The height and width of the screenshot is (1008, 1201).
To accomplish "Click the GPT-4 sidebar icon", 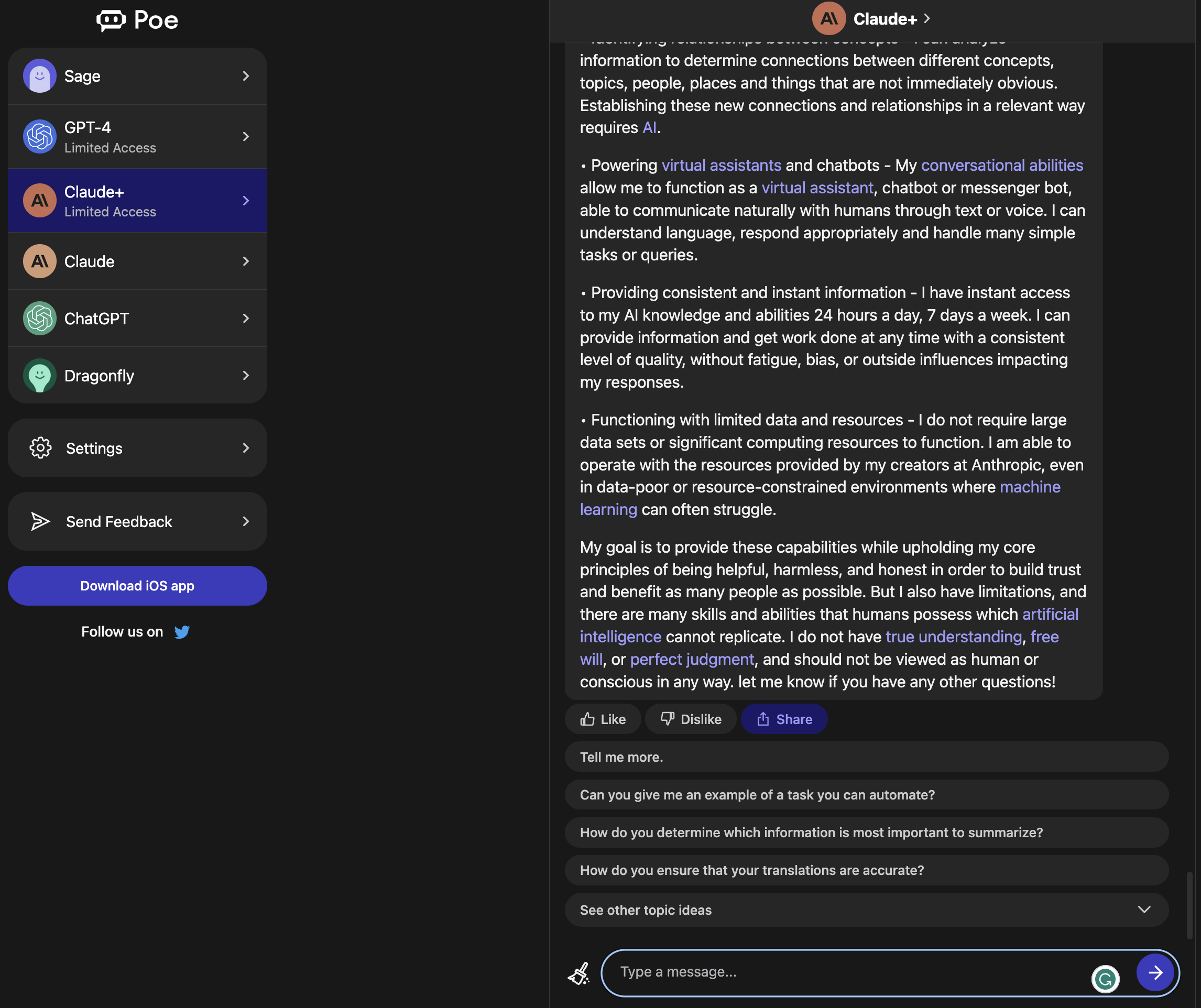I will coord(39,135).
